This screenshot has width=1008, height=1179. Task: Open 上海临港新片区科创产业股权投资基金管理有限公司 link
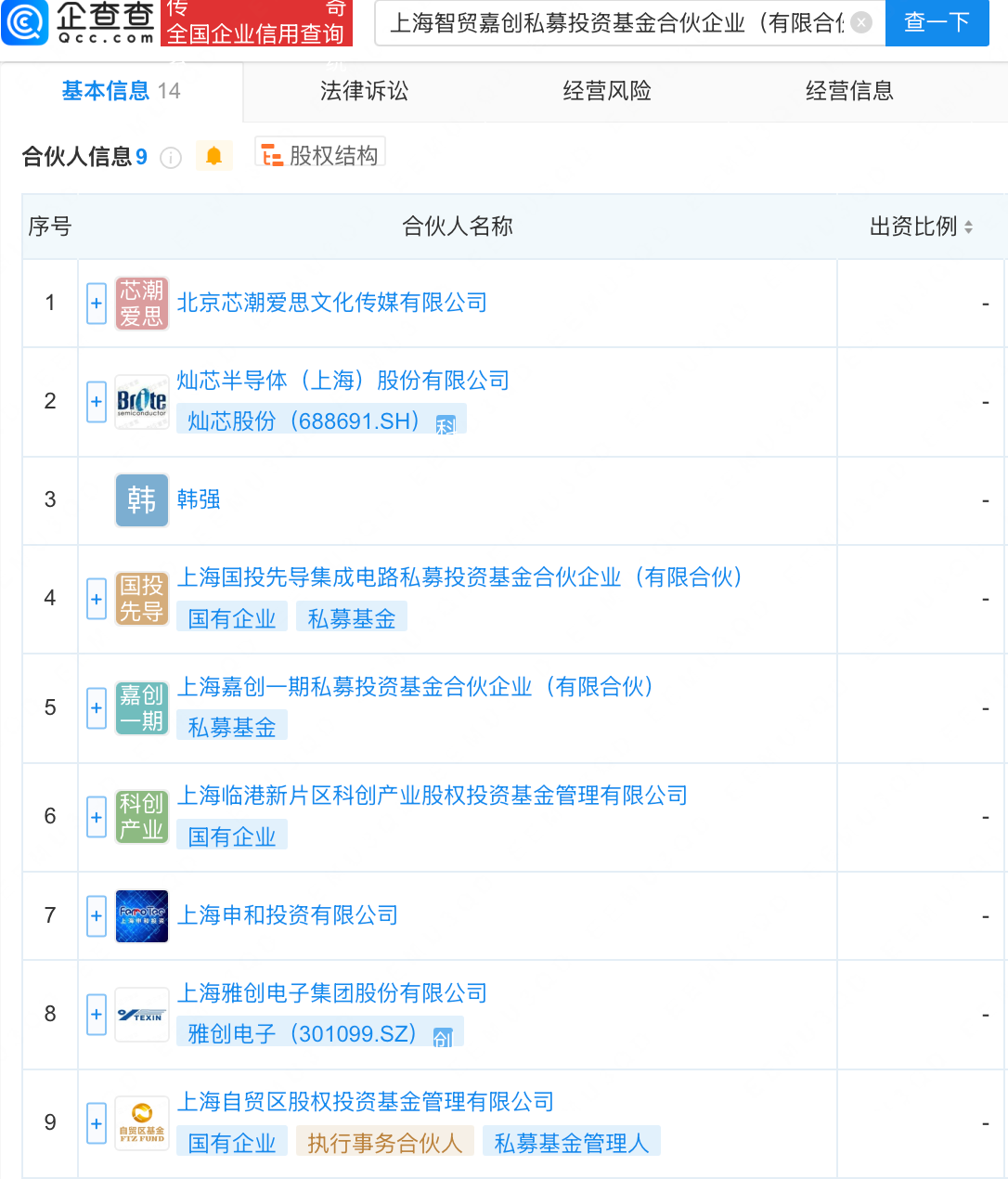click(x=433, y=796)
